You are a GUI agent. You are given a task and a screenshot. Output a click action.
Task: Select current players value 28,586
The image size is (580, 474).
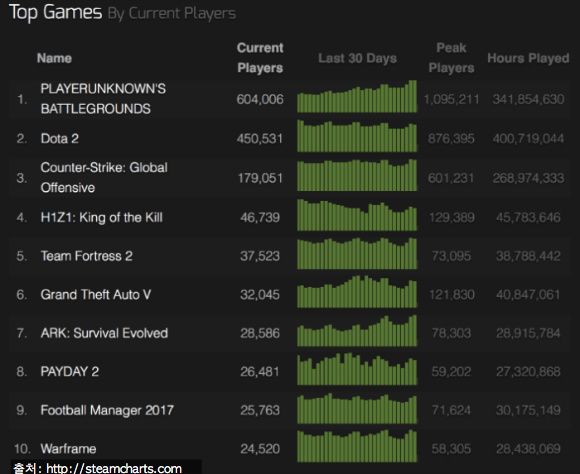click(260, 333)
